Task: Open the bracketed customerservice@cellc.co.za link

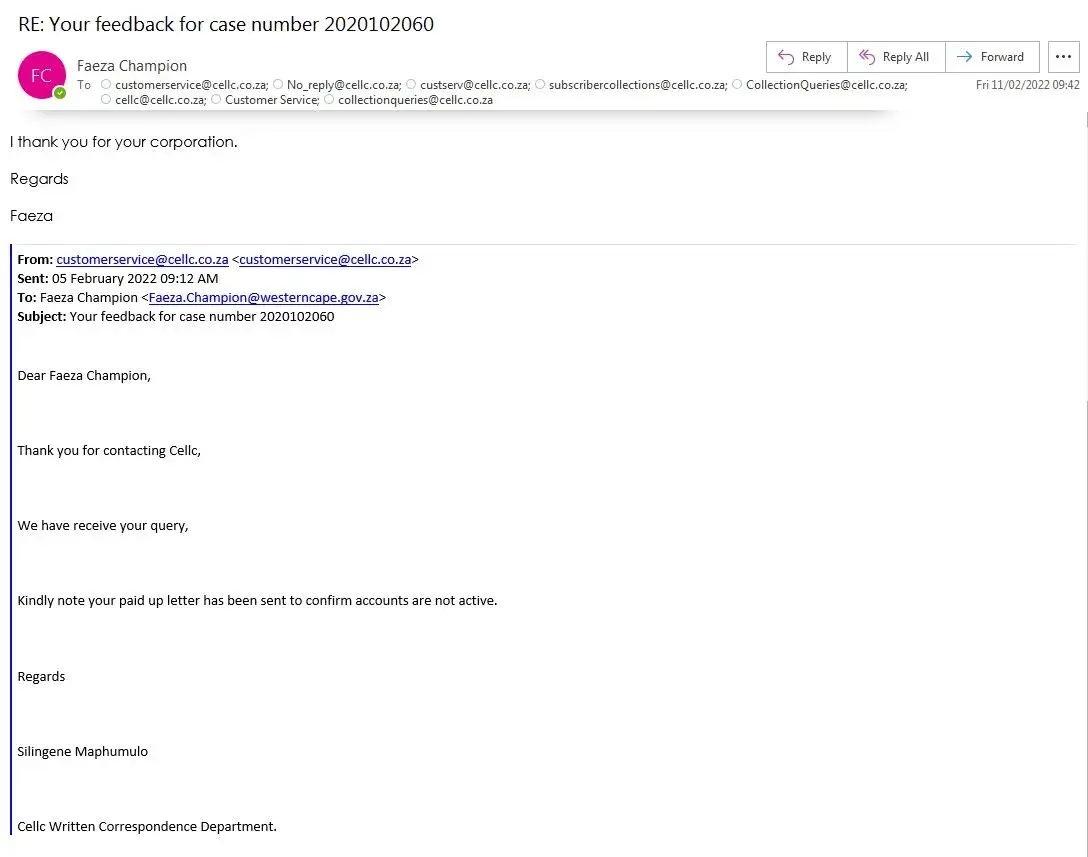Action: [x=325, y=259]
